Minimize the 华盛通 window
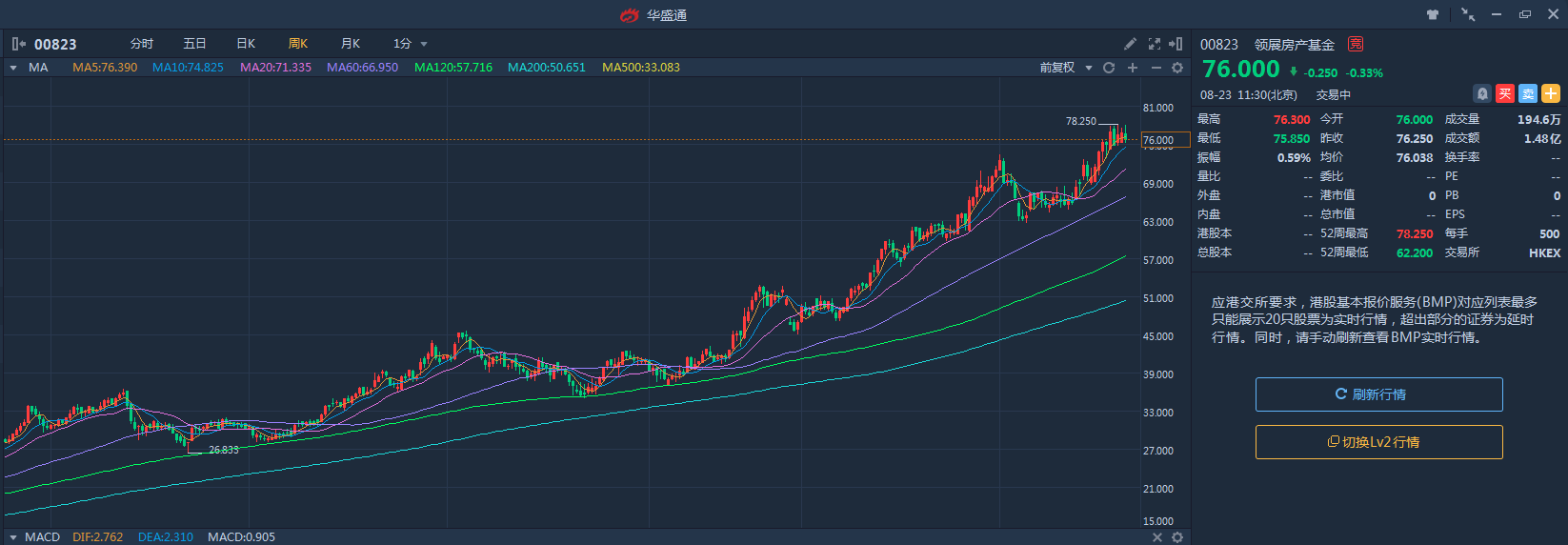The width and height of the screenshot is (1568, 545). point(1497,15)
